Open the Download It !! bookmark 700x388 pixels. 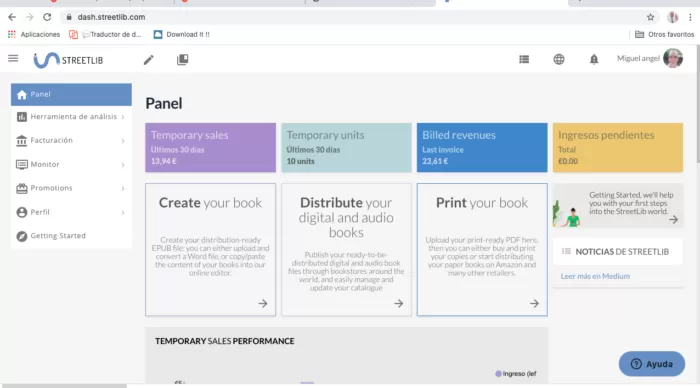click(181, 34)
